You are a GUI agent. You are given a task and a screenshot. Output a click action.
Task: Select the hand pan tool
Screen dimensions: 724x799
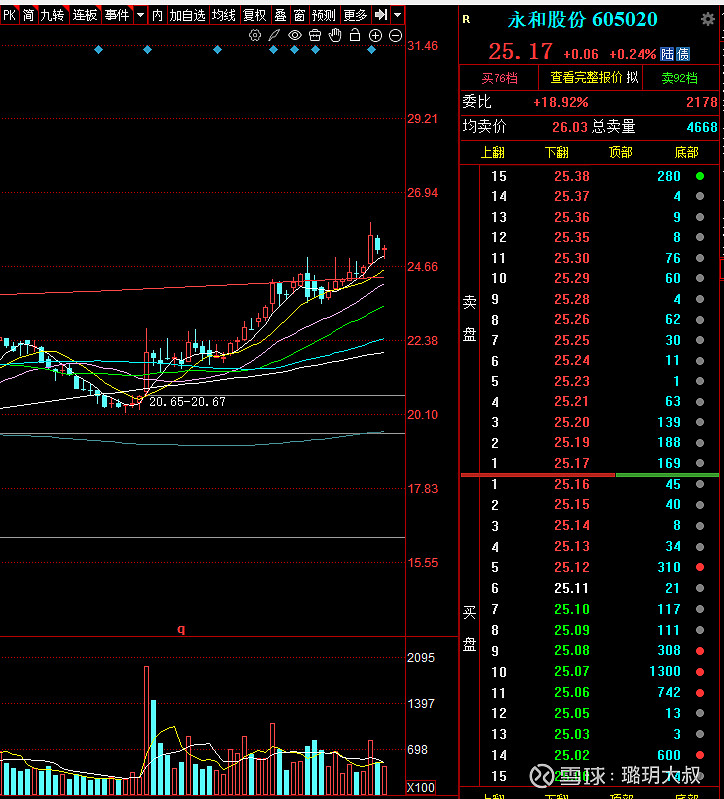[x=335, y=35]
